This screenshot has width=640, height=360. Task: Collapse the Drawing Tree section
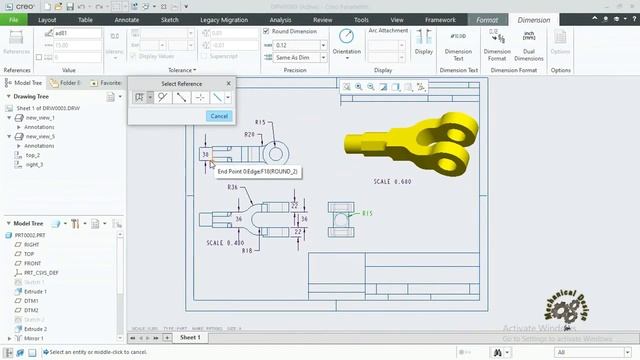pos(8,96)
